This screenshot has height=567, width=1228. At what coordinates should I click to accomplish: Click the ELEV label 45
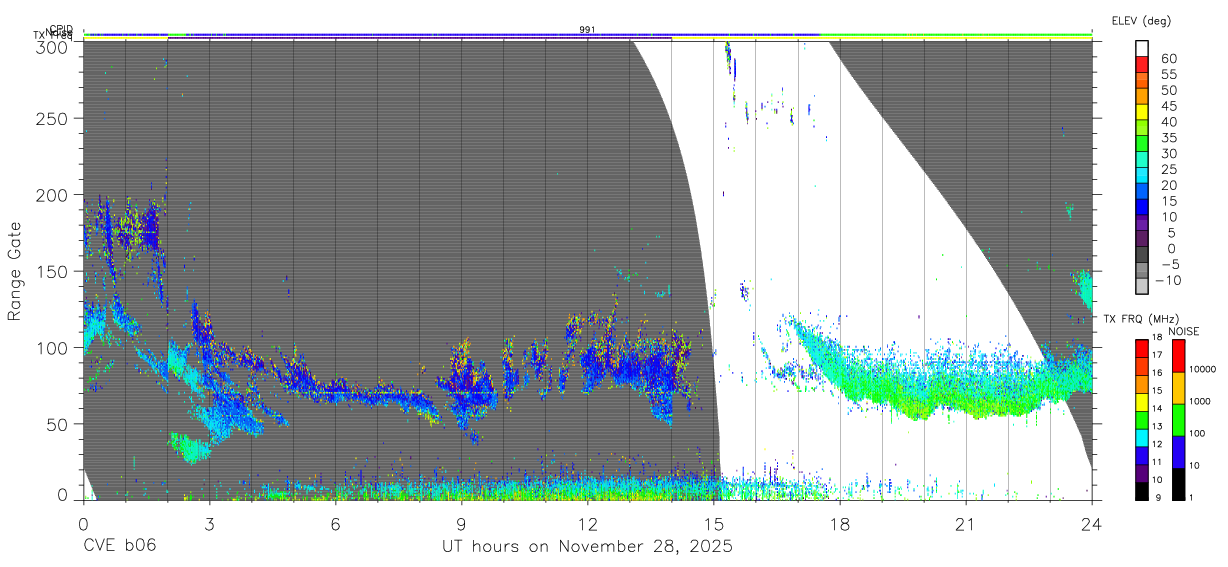tap(1168, 106)
